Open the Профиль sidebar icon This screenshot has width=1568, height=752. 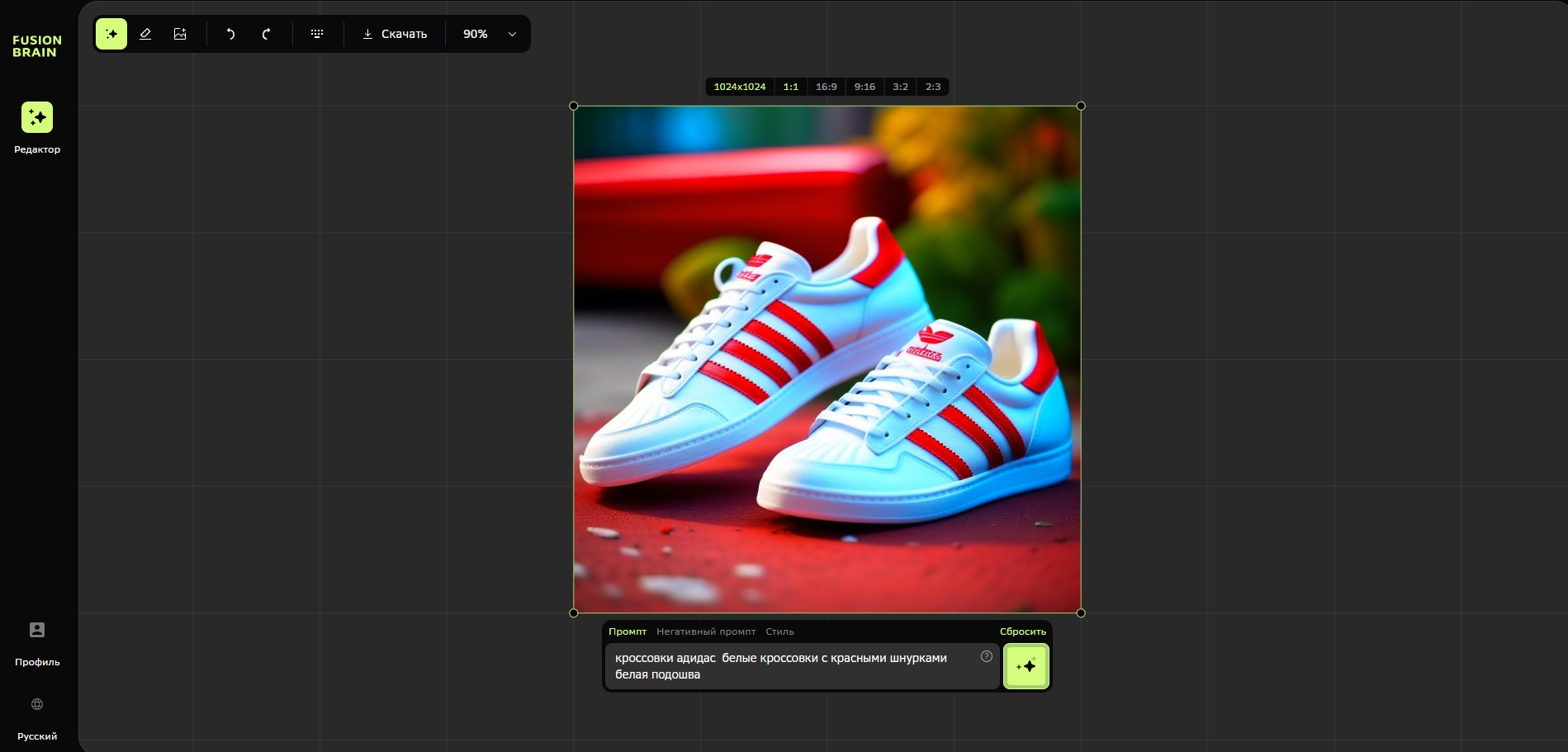click(x=37, y=631)
